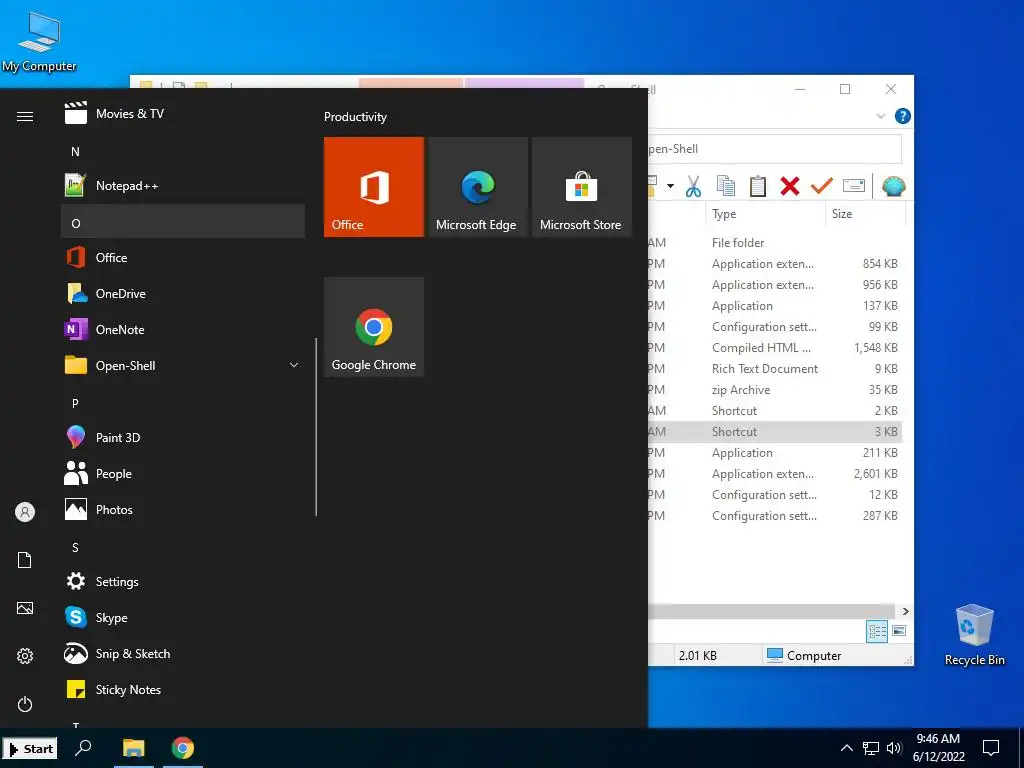Image resolution: width=1024 pixels, height=768 pixels.
Task: Launch Notepad++ from app list
Action: (183, 186)
